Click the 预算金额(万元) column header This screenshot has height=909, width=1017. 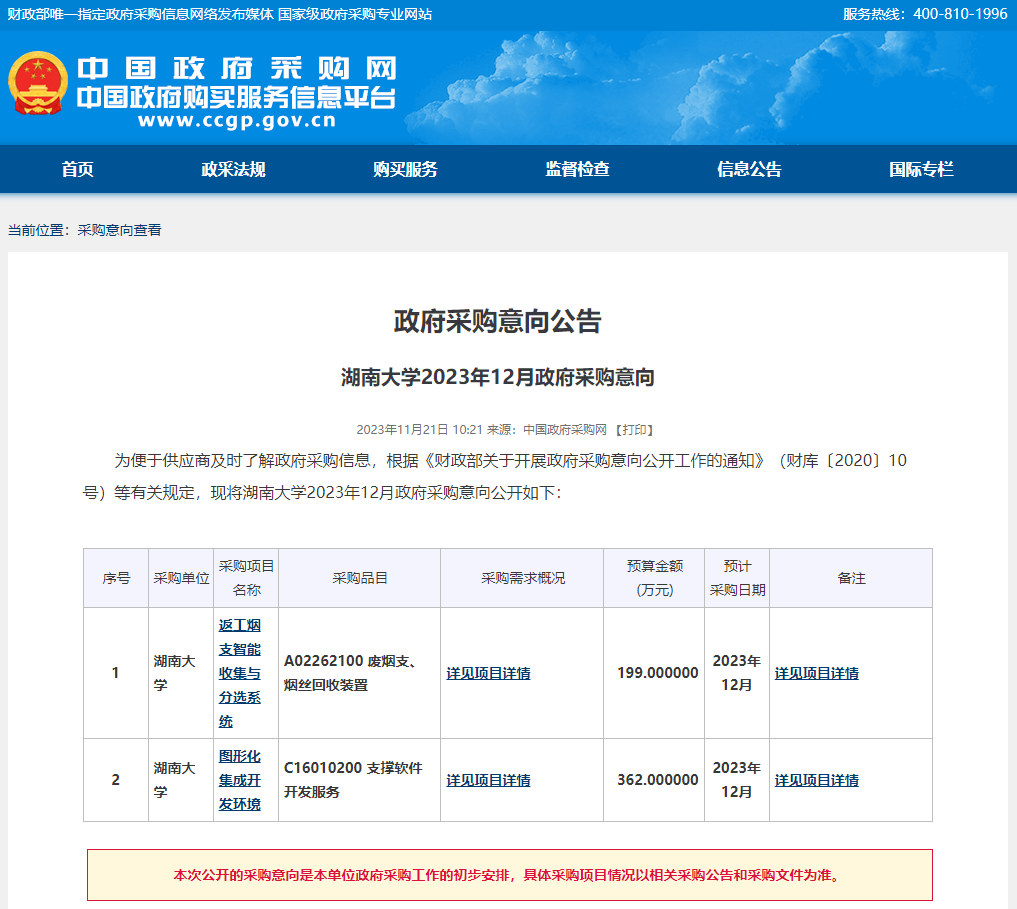(x=654, y=578)
